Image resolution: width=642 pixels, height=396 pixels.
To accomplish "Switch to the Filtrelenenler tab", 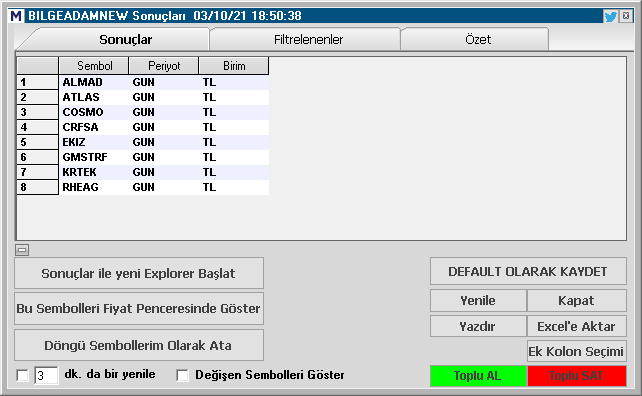I will pyautogui.click(x=308, y=40).
